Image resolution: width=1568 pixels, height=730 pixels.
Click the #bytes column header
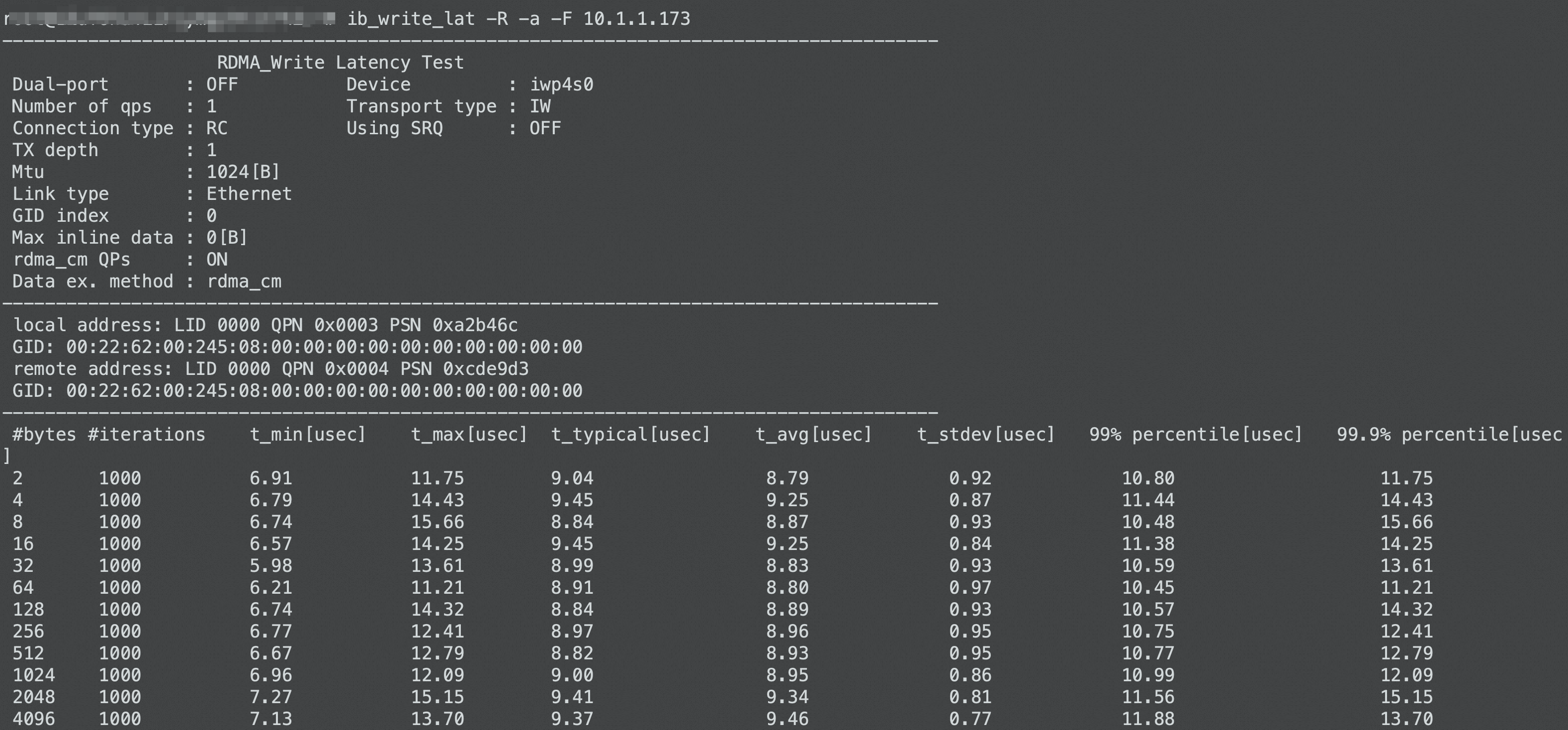(44, 435)
